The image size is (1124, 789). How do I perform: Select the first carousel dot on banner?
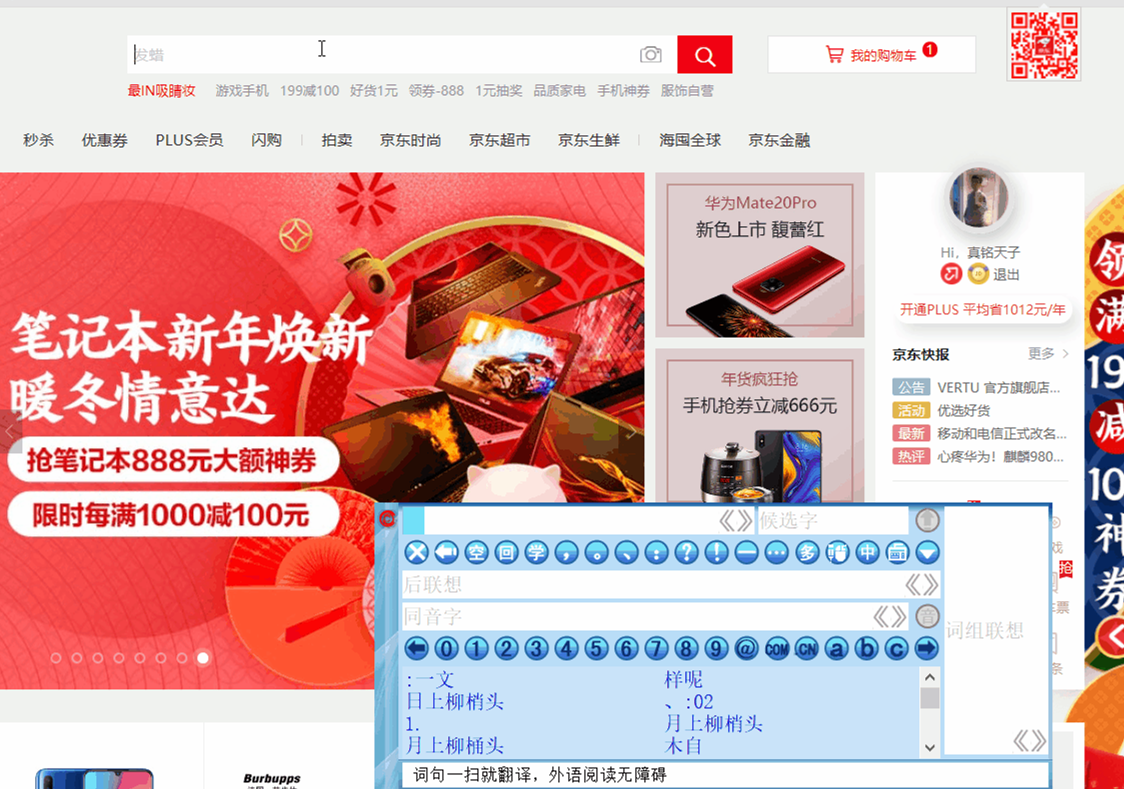pyautogui.click(x=56, y=658)
